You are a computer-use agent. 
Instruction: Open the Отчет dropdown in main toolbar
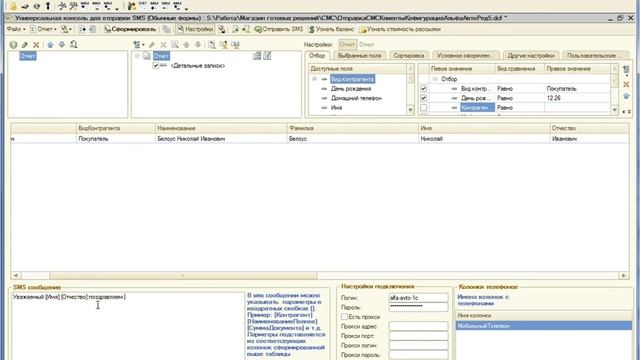pyautogui.click(x=44, y=29)
